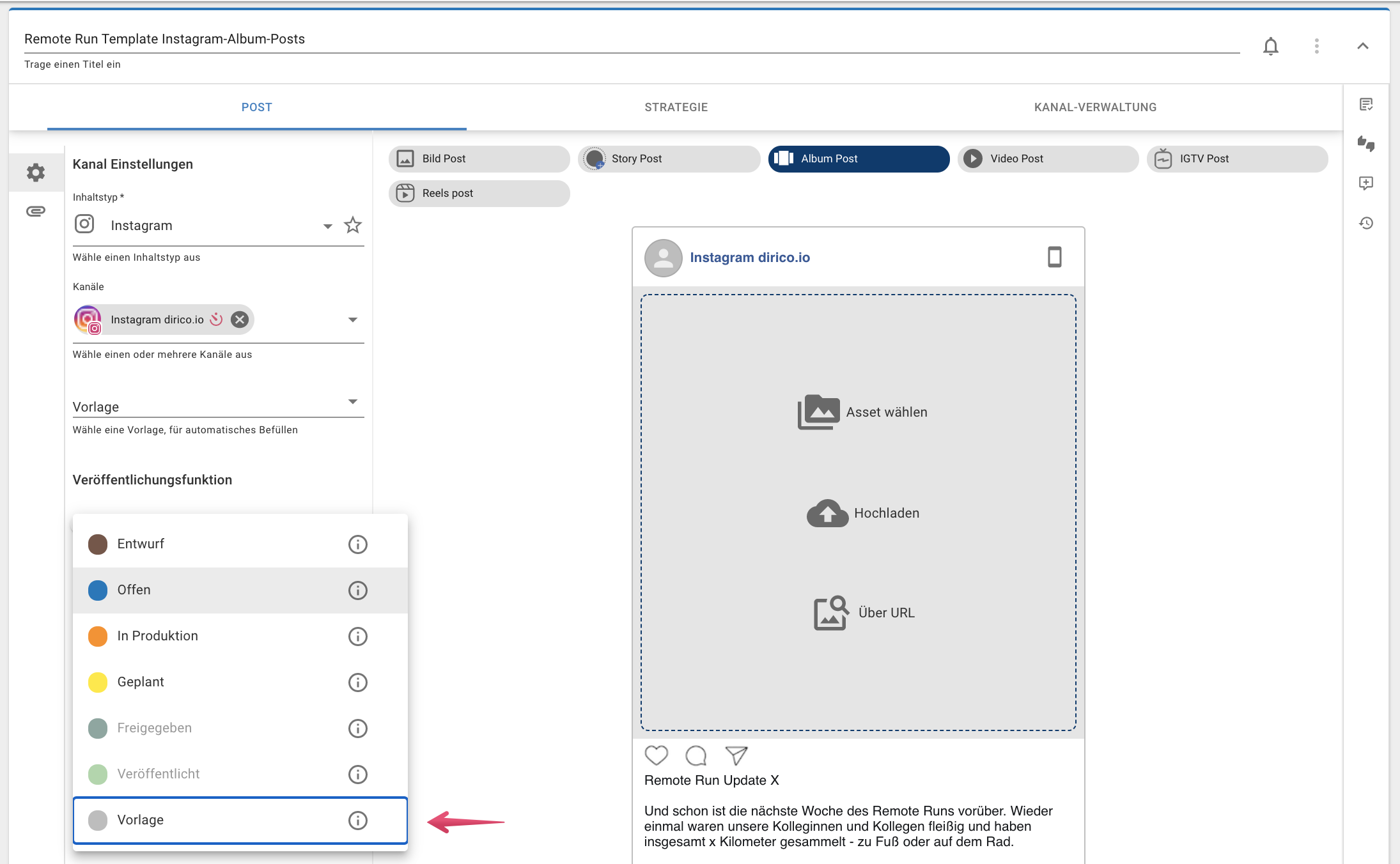This screenshot has width=1400, height=864.
Task: Mark Instagram content type as favorite star
Action: (353, 225)
